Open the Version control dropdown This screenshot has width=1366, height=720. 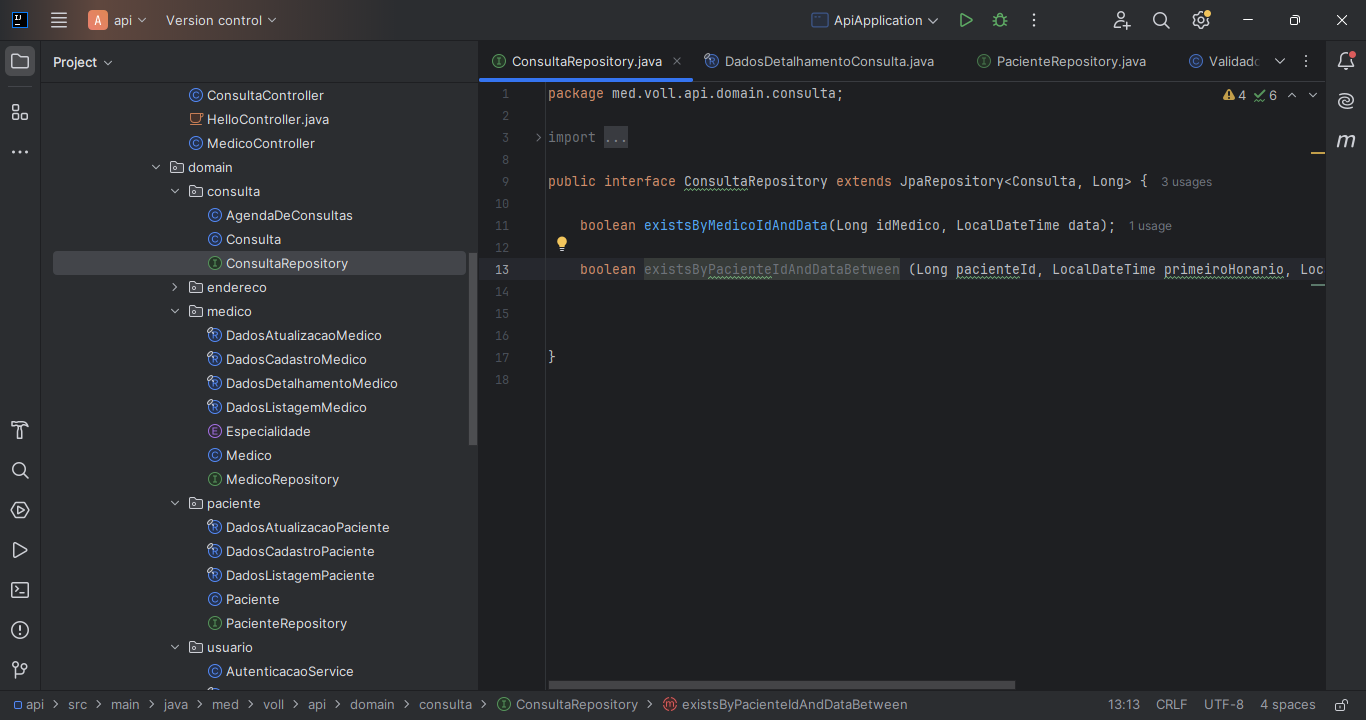pyautogui.click(x=221, y=20)
